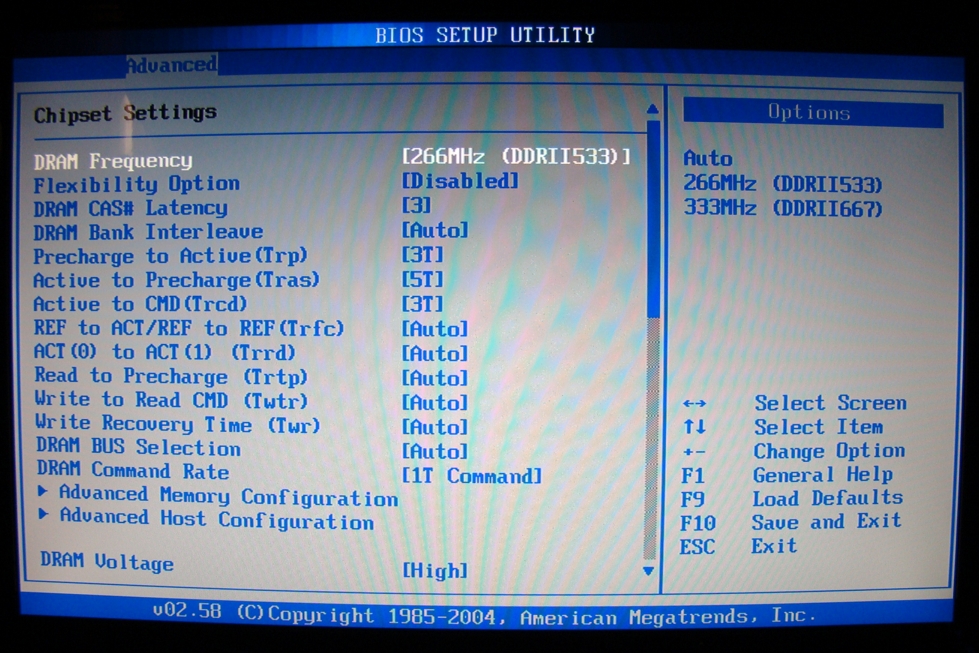
Task: Select Auto in the Options panel
Action: pos(708,159)
